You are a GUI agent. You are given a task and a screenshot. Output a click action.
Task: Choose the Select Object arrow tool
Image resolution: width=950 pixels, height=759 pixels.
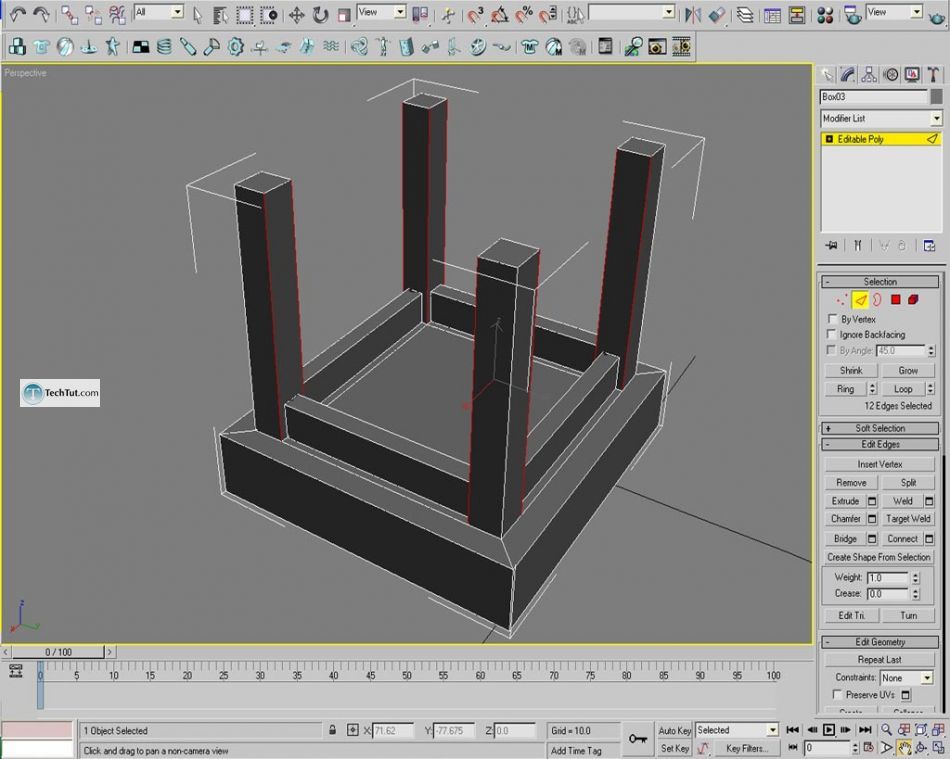198,15
